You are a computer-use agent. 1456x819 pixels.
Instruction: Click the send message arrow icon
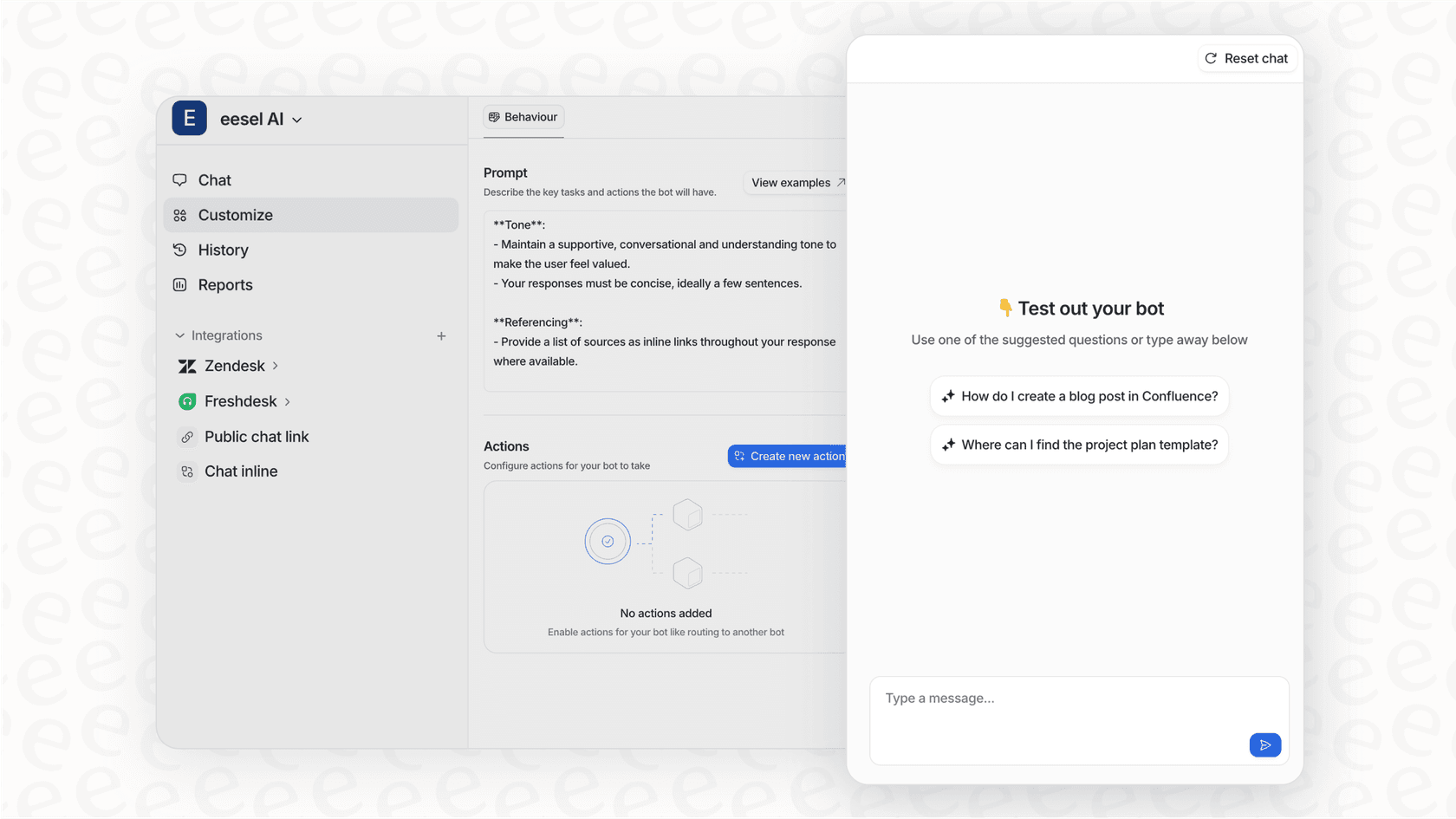pos(1264,744)
